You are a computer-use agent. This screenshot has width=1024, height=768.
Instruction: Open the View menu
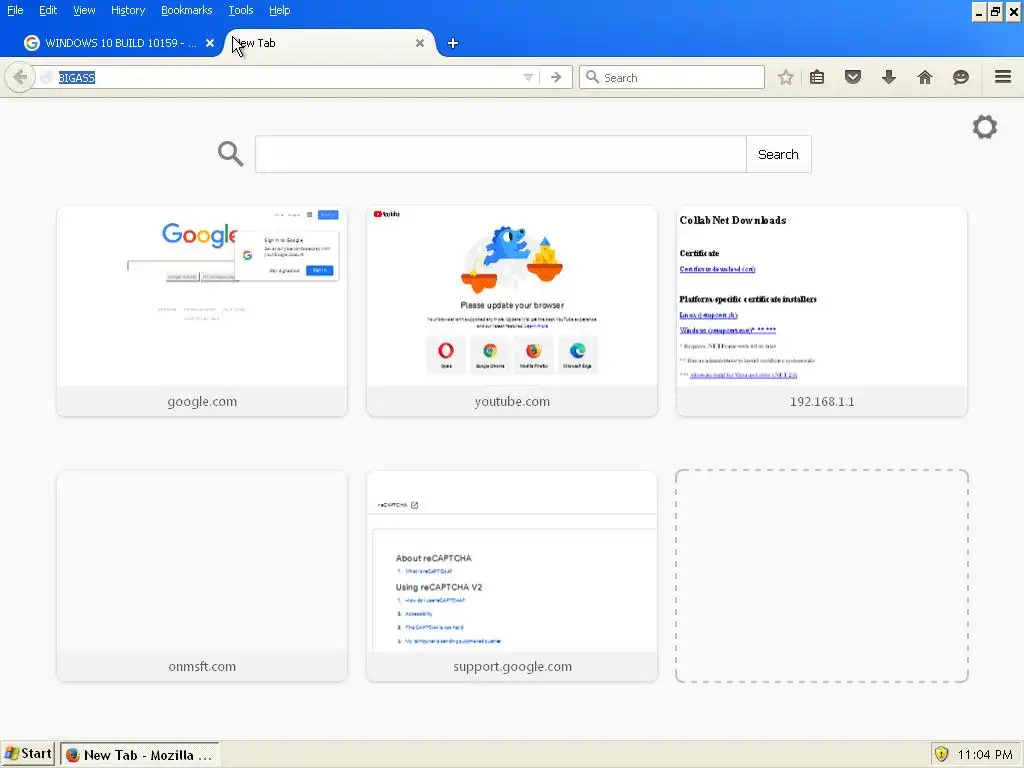coord(84,10)
